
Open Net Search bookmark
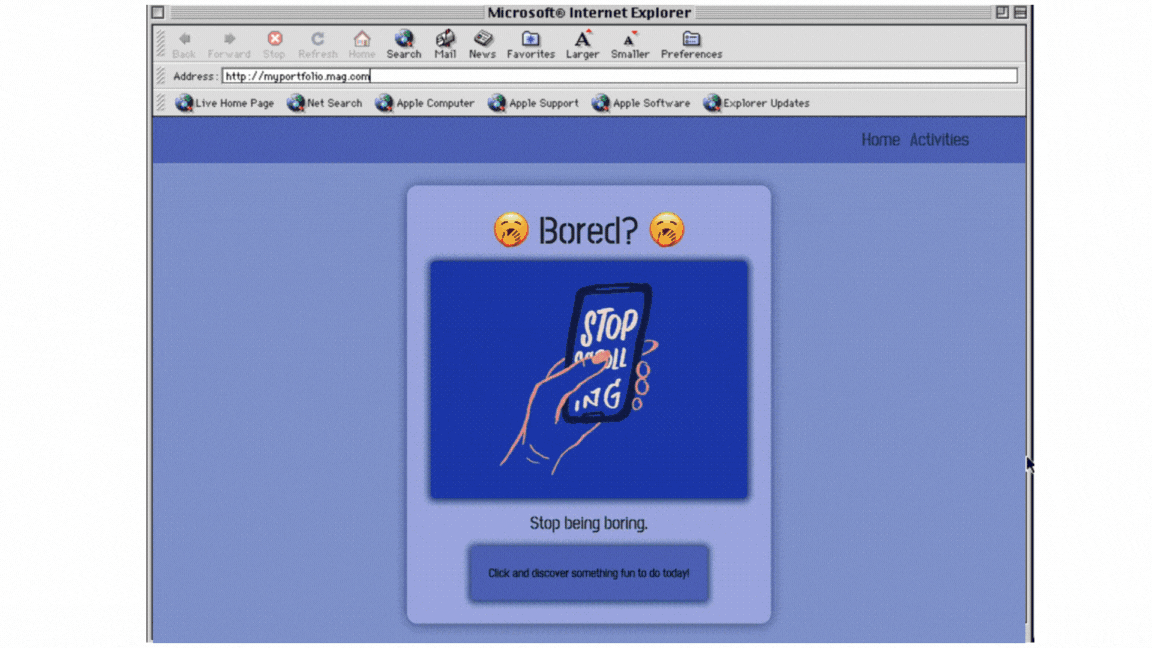coord(325,104)
